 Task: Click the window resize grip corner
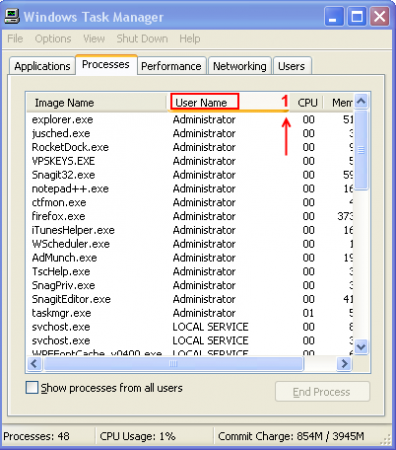coord(386,440)
